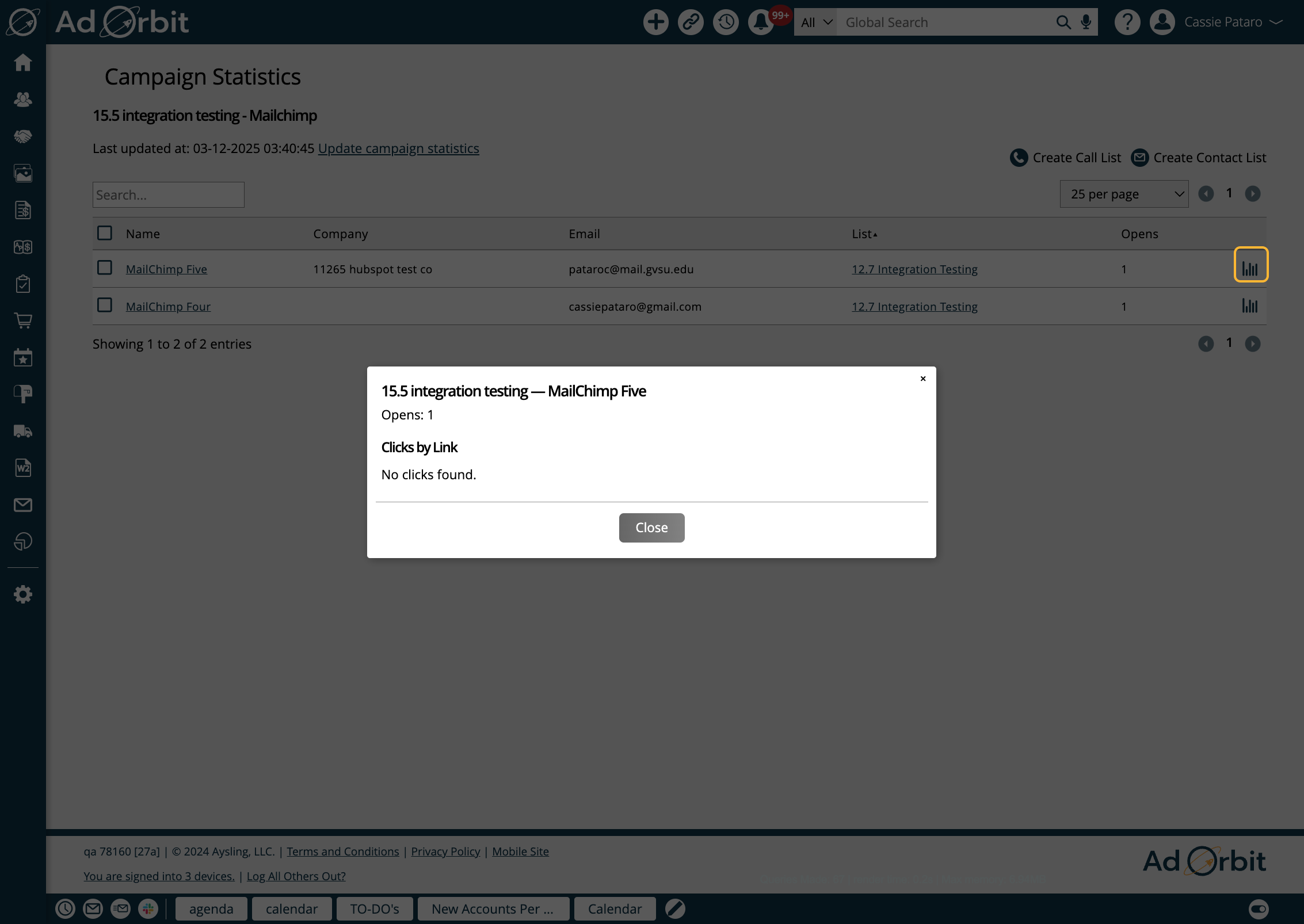
Task: Open the delivery truck icon in sidebar
Action: 23,431
